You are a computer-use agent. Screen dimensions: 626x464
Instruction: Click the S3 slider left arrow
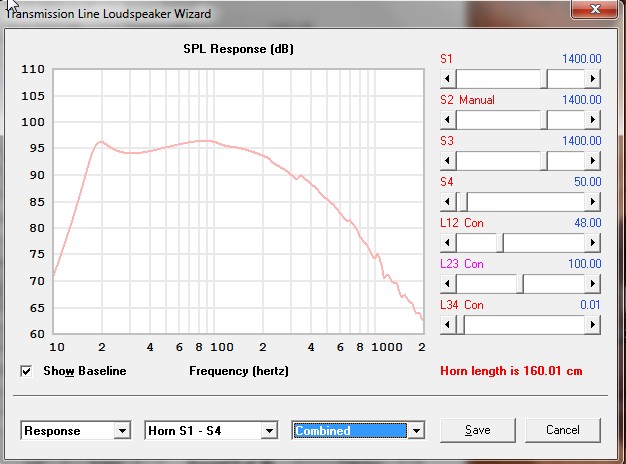click(x=448, y=161)
